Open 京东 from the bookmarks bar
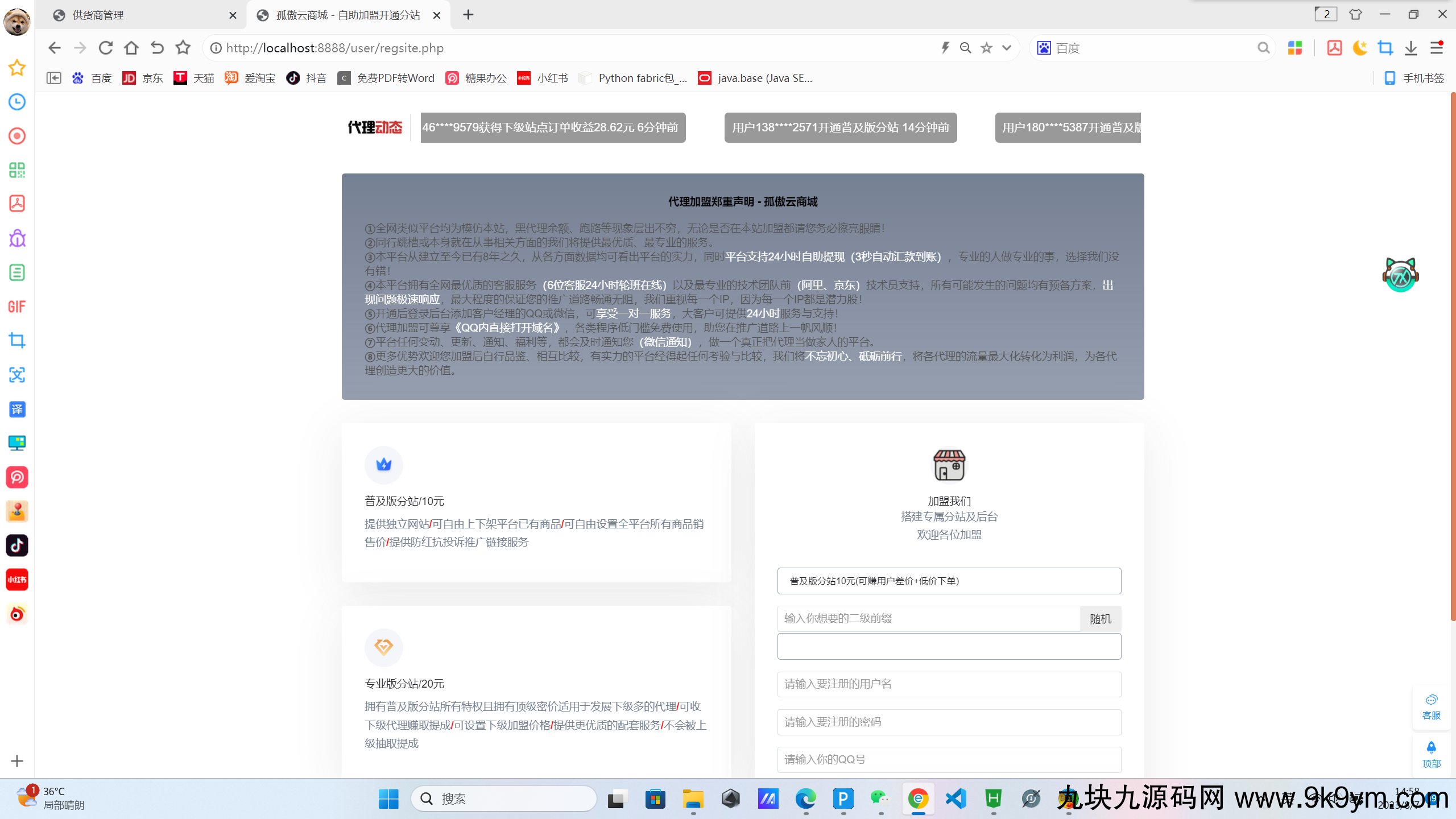This screenshot has width=1456, height=819. coord(143,78)
